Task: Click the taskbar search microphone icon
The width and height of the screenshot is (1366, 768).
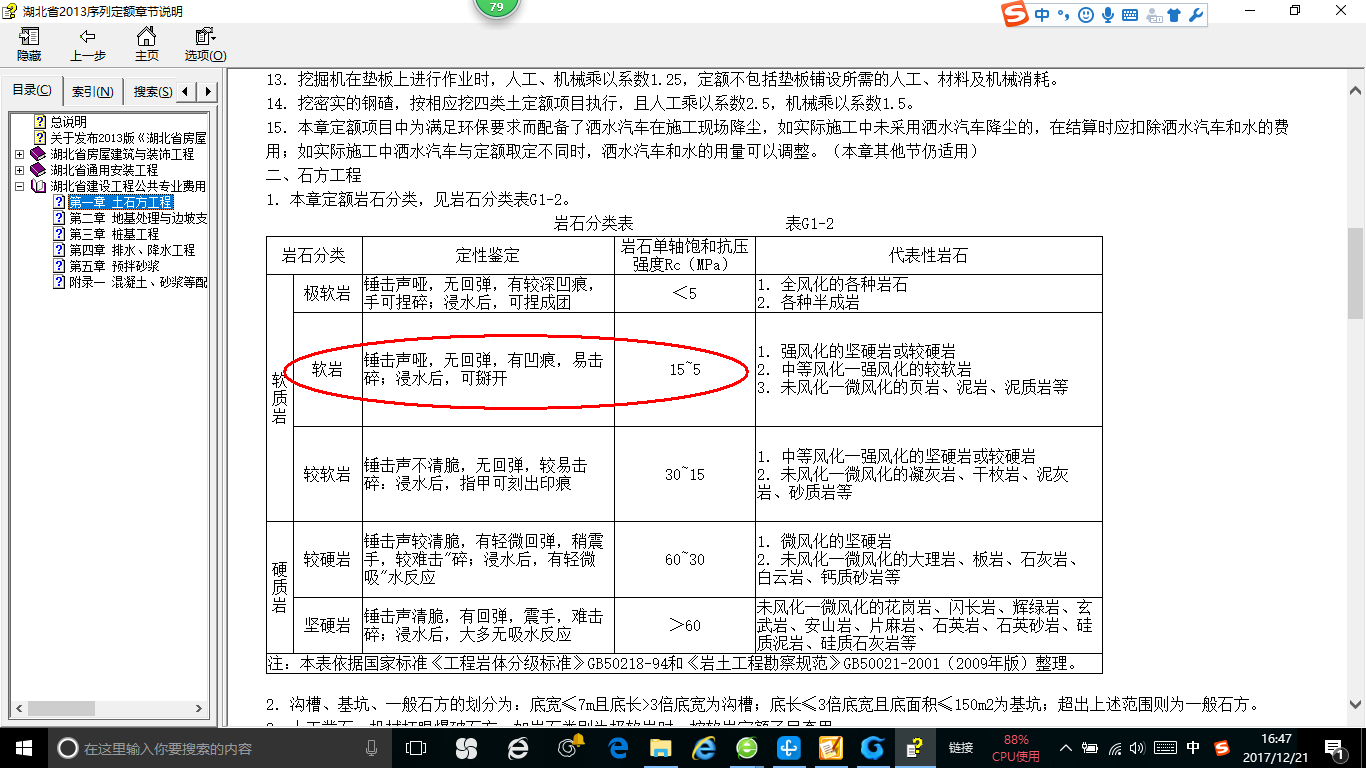Action: [x=371, y=748]
